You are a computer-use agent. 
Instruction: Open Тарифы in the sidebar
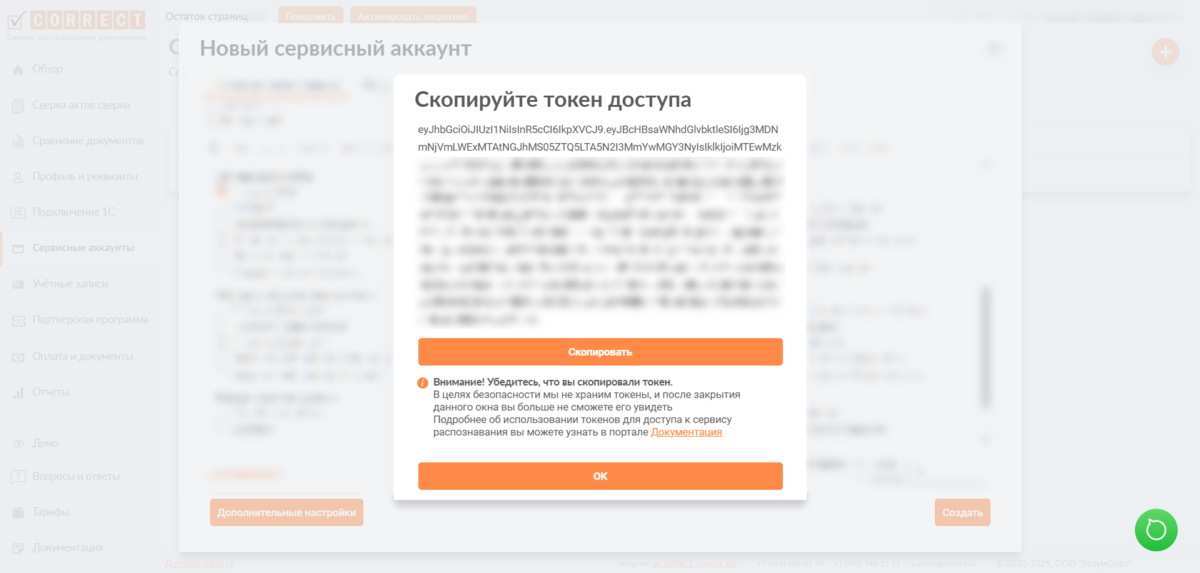tap(51, 512)
